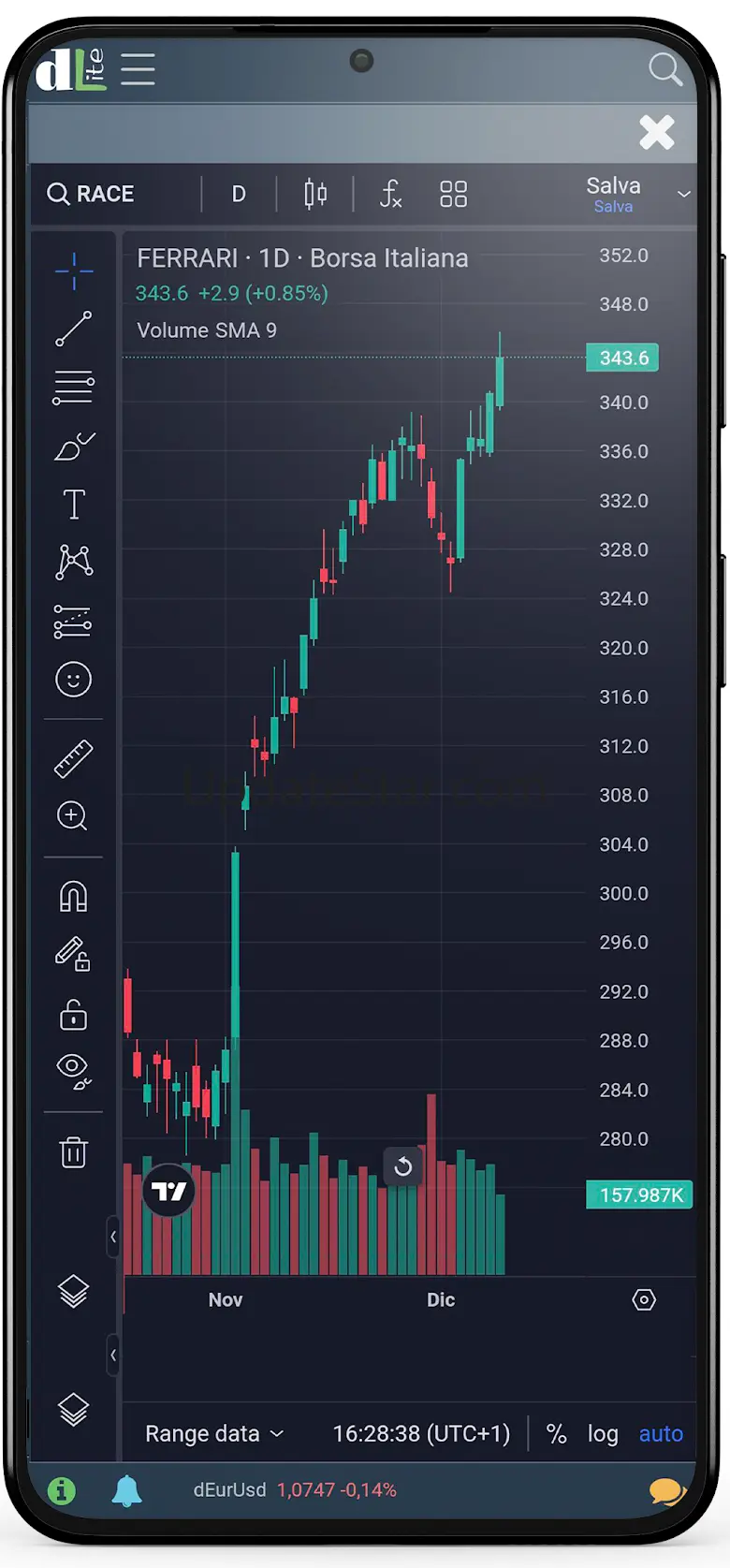Screen dimensions: 730x1568
Task: Enable log scale on price axis
Action: (603, 1433)
